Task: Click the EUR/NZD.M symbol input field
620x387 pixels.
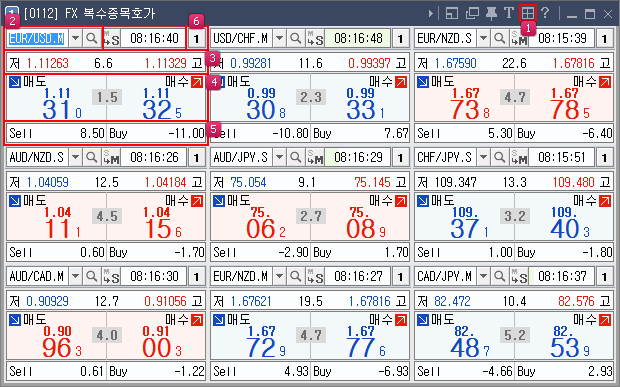Action: 240,276
